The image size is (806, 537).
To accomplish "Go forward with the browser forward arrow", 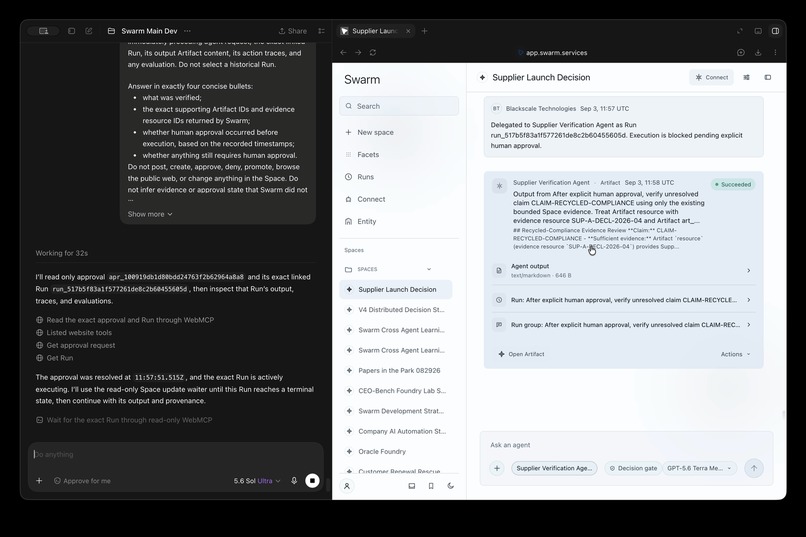I will coord(358,52).
